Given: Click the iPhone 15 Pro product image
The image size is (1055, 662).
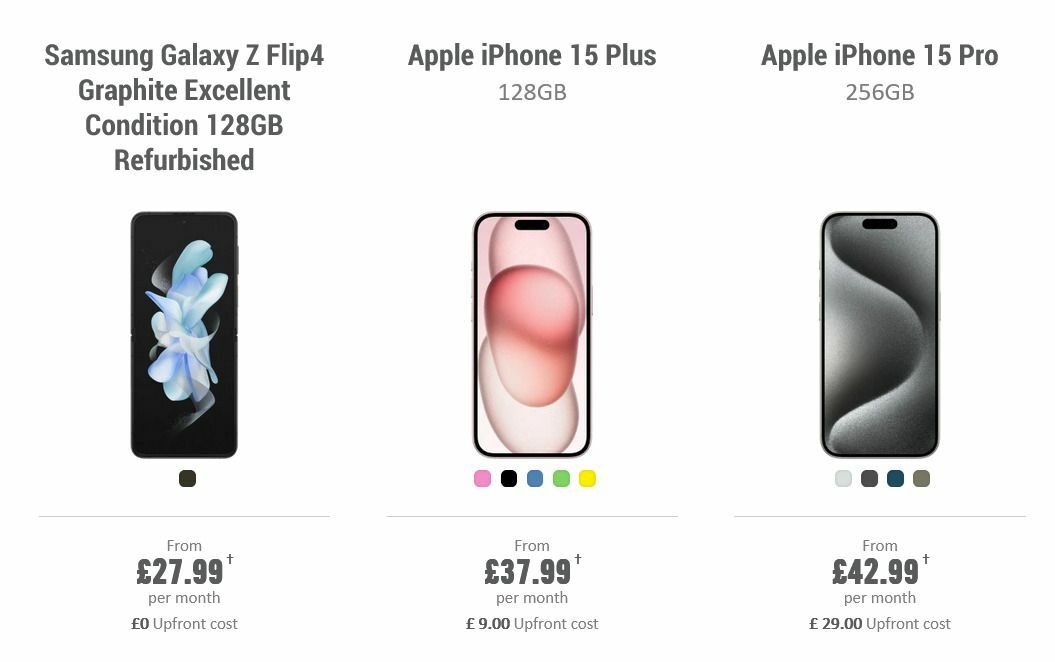Looking at the screenshot, I should pyautogui.click(x=880, y=335).
